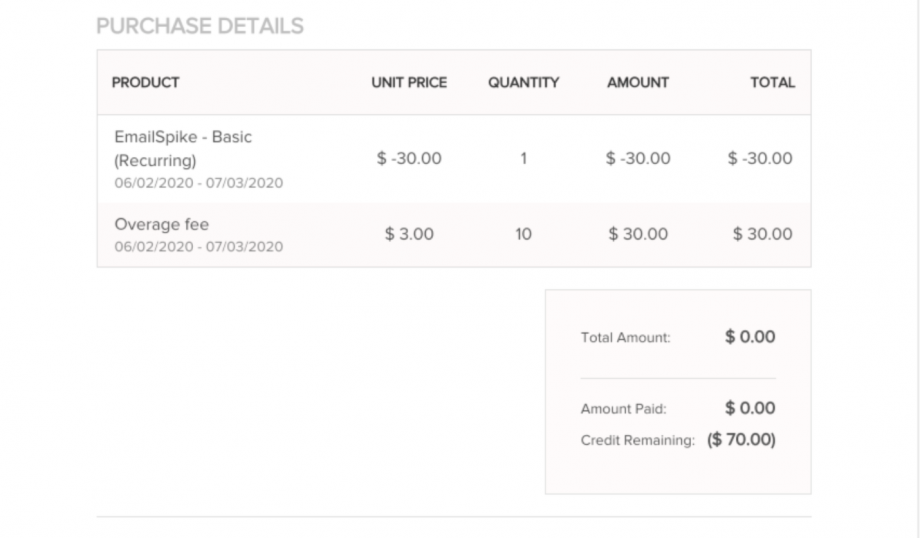The width and height of the screenshot is (920, 538).
Task: Click the QUANTITY column header
Action: pos(523,83)
